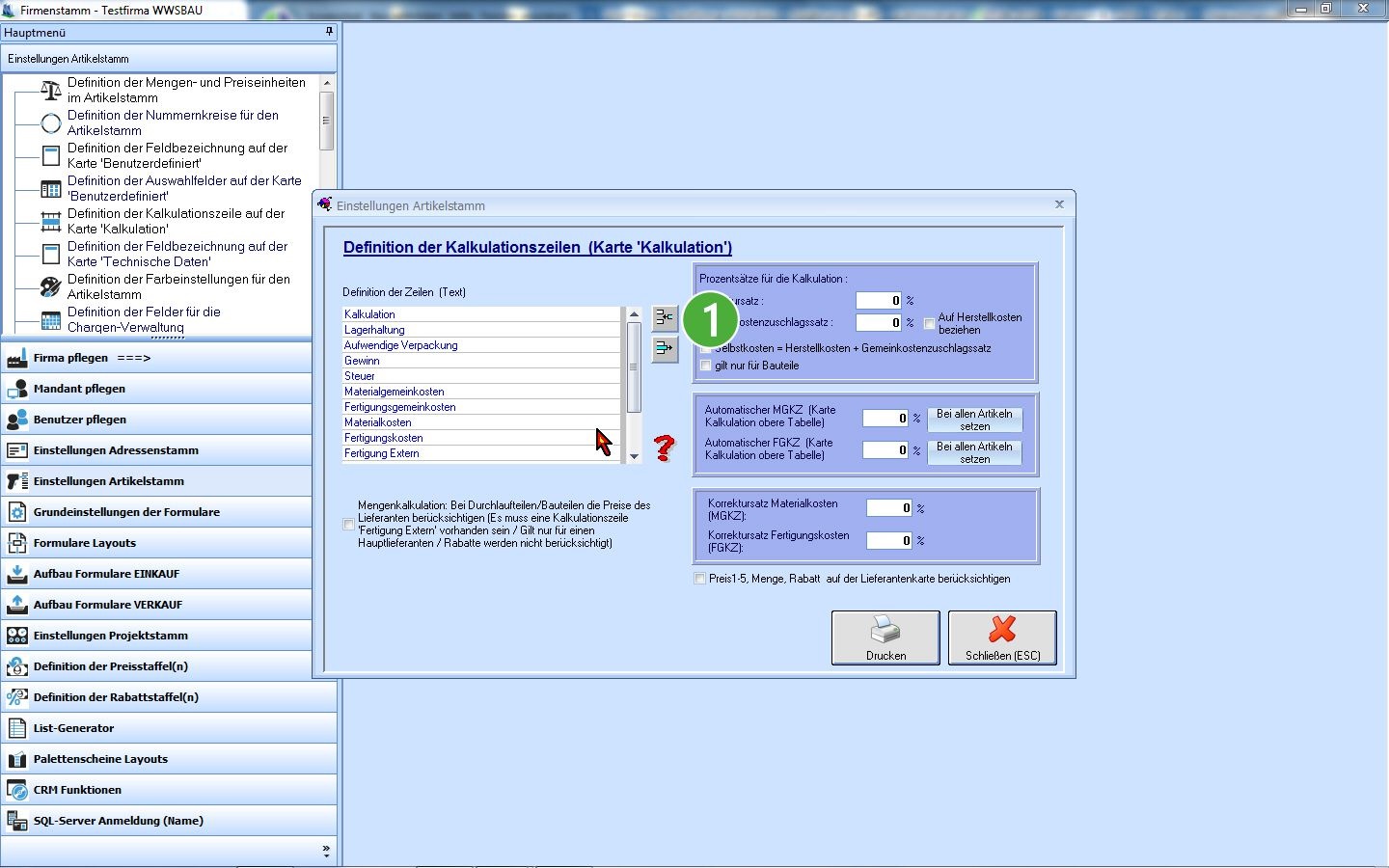Click the Schließen (ESC) button
The image size is (1389, 868).
click(x=1002, y=637)
